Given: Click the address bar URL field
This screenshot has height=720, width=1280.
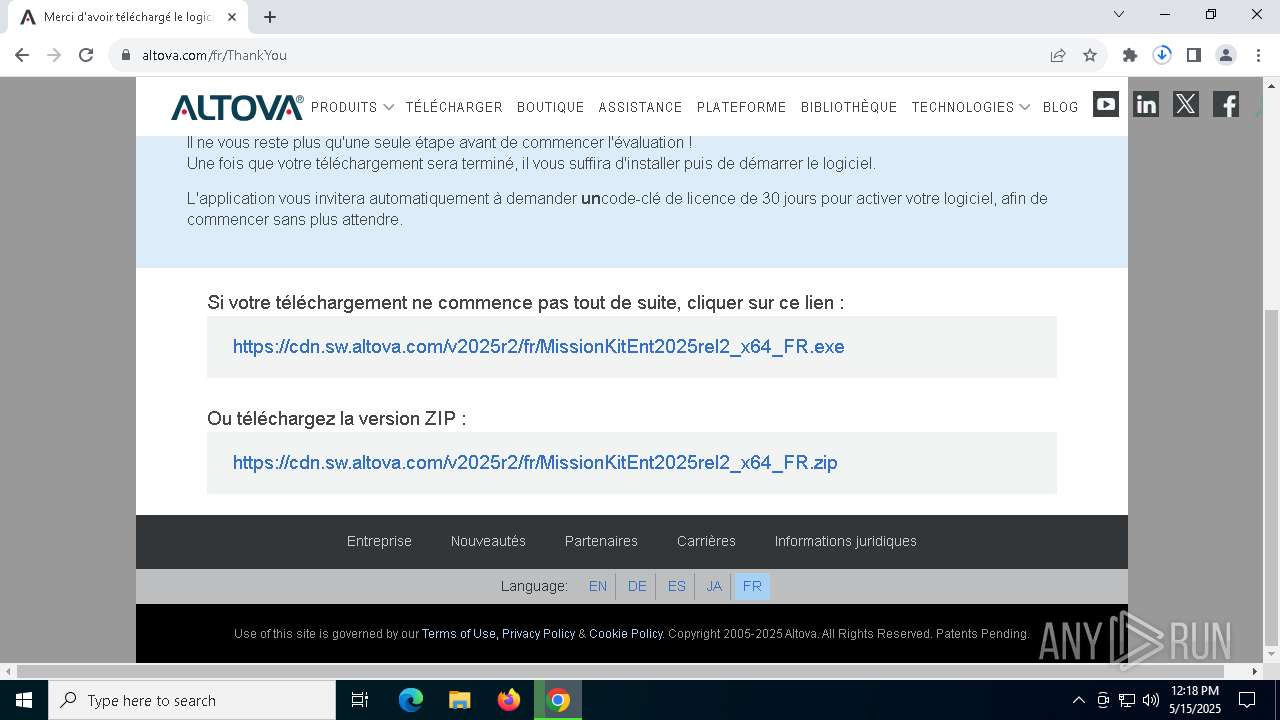Looking at the screenshot, I should point(590,55).
